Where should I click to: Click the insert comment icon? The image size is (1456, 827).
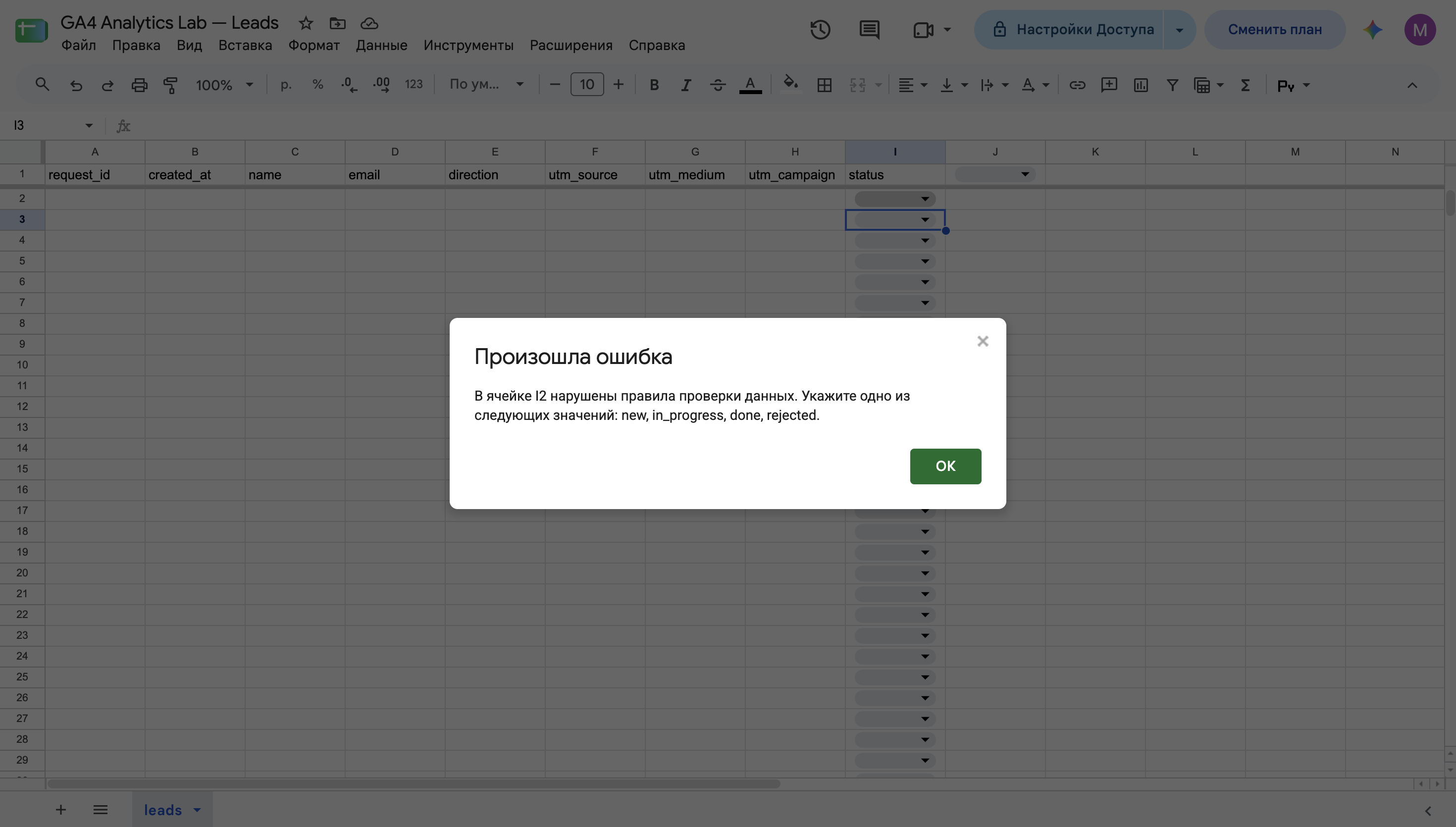[x=1109, y=85]
